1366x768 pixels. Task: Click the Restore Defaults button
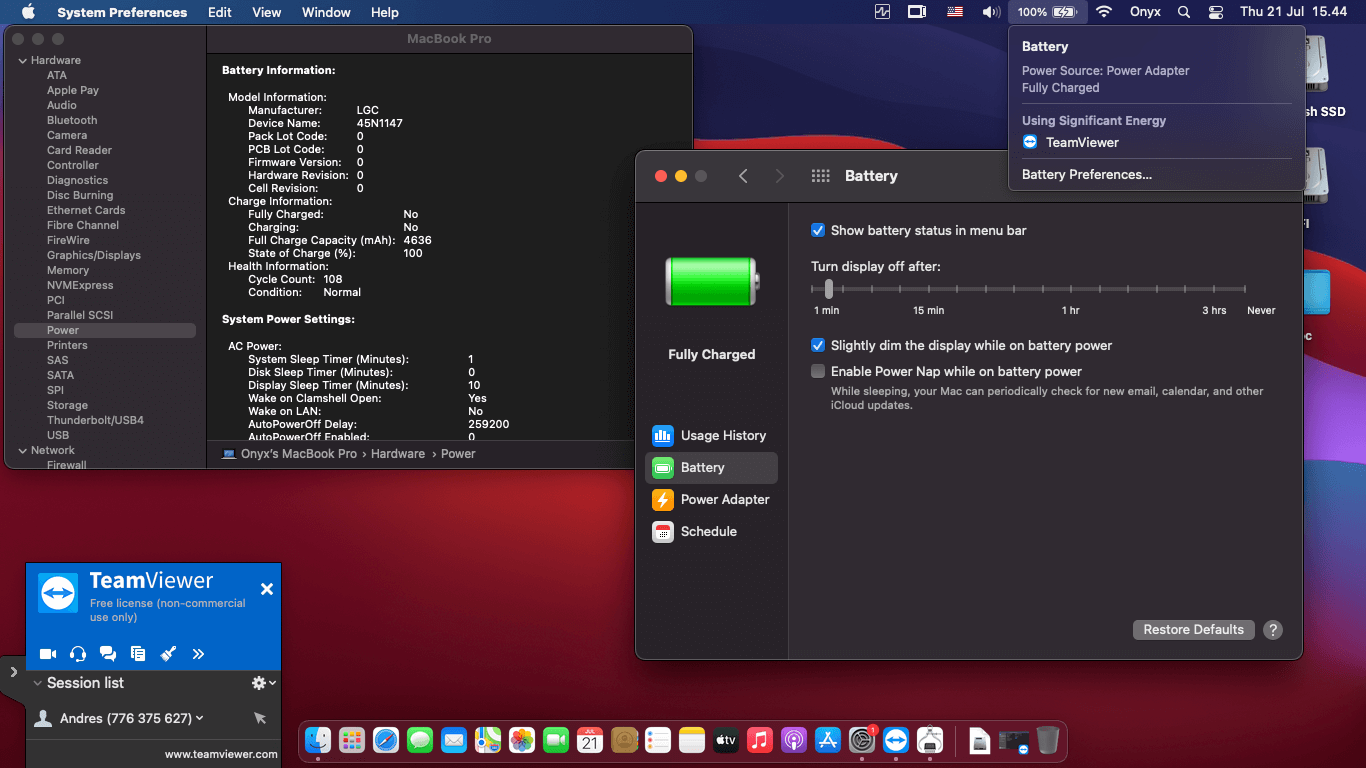[x=1193, y=629]
